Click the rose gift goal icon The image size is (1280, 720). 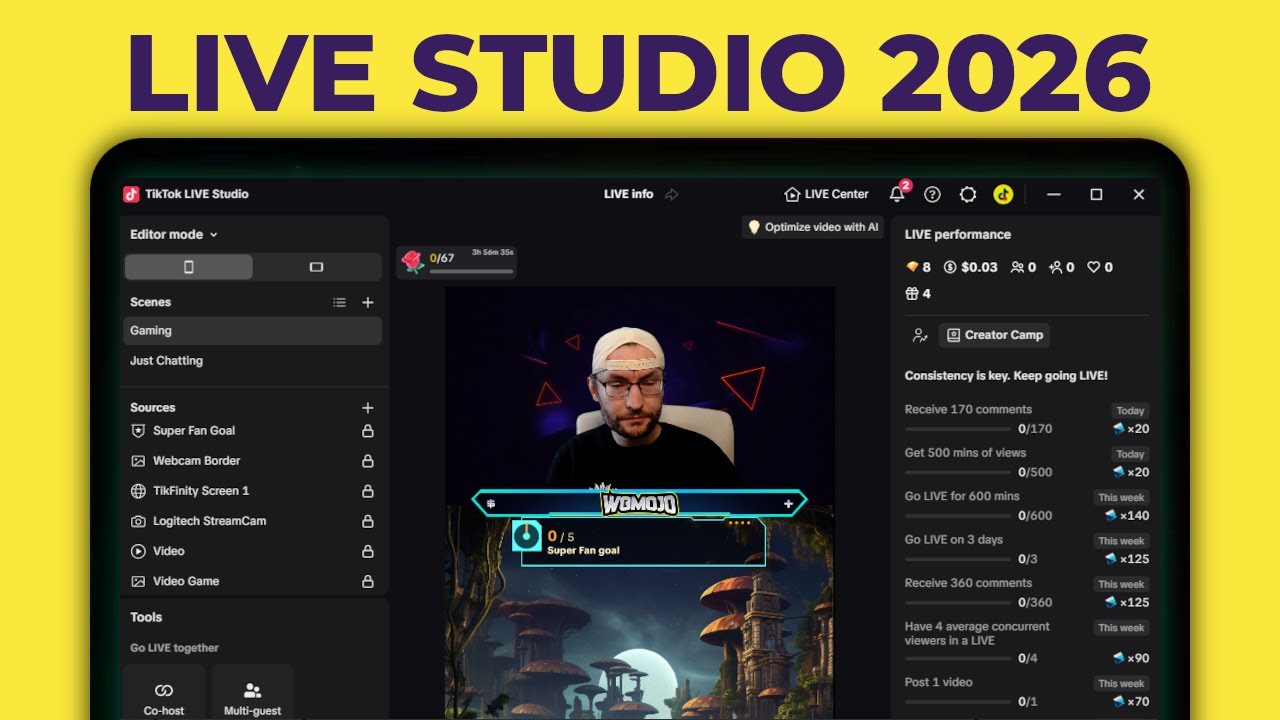(413, 262)
